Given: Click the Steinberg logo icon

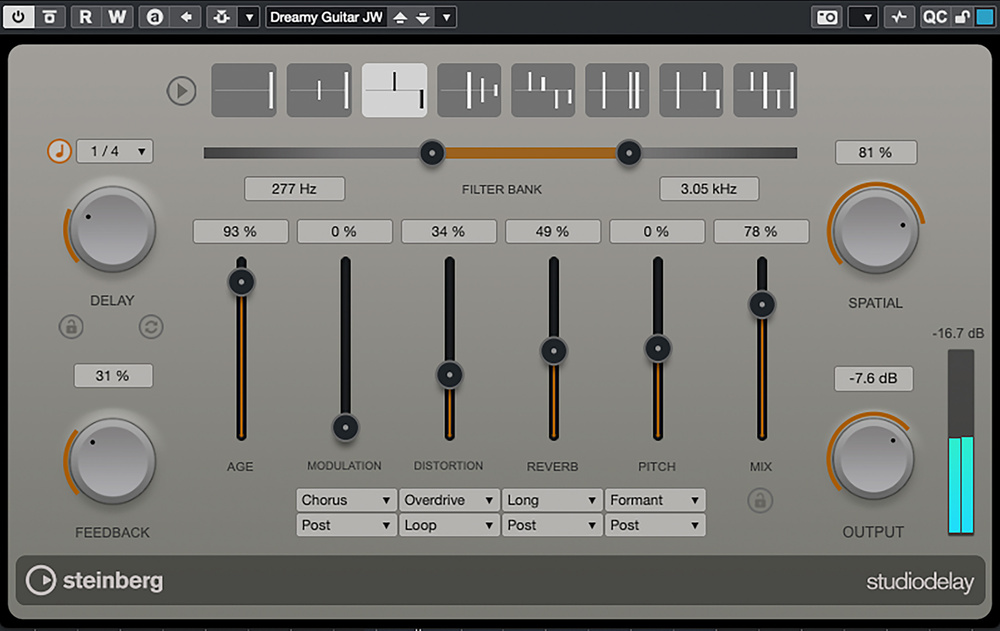Looking at the screenshot, I should pyautogui.click(x=42, y=581).
